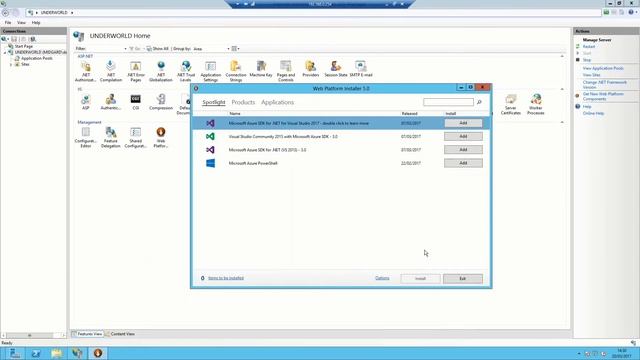Add Visual Studio Community 2015 with Azure SDK
The image size is (640, 360).
(x=463, y=136)
